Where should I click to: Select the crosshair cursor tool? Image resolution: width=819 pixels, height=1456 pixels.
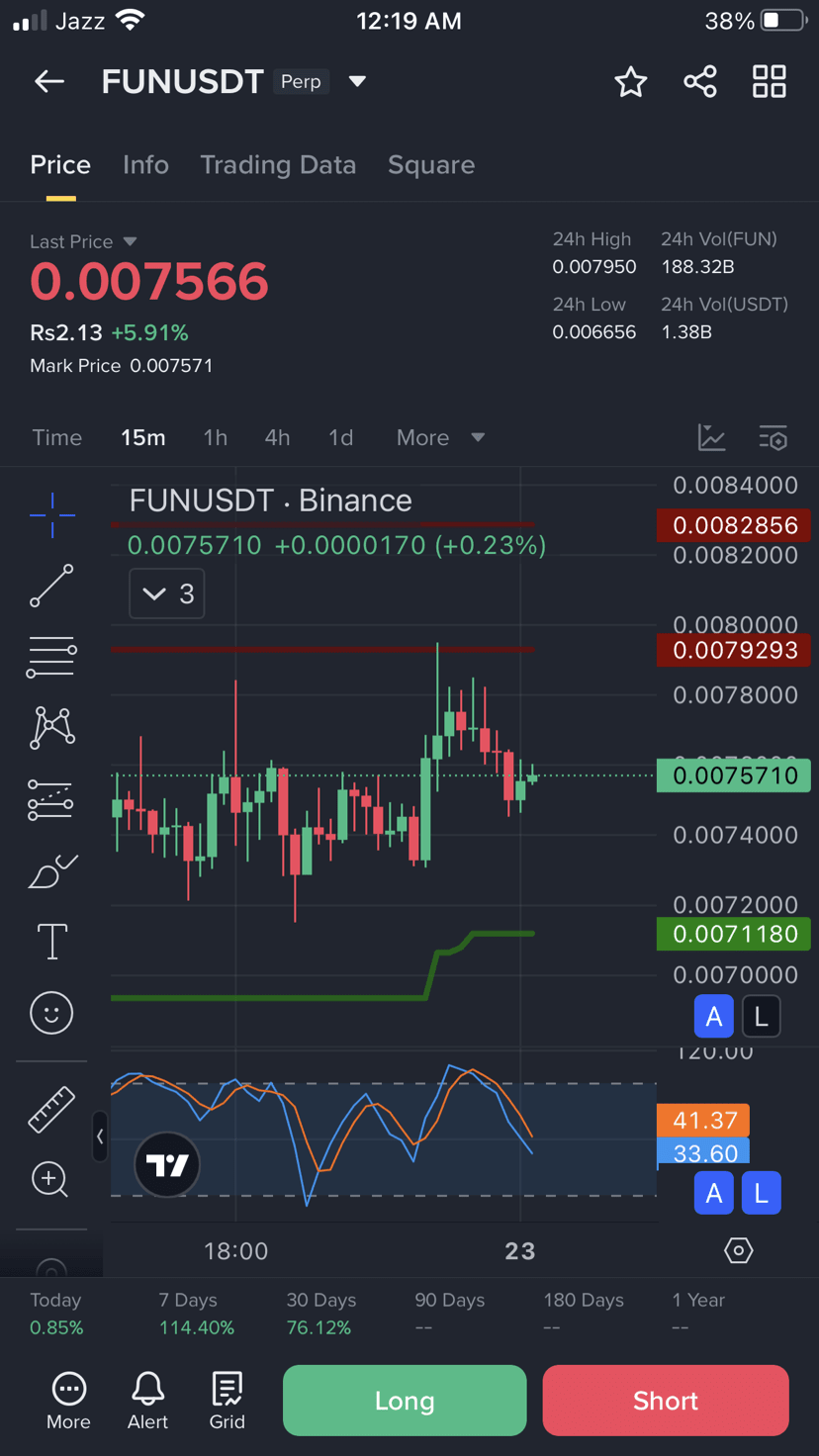[x=51, y=514]
